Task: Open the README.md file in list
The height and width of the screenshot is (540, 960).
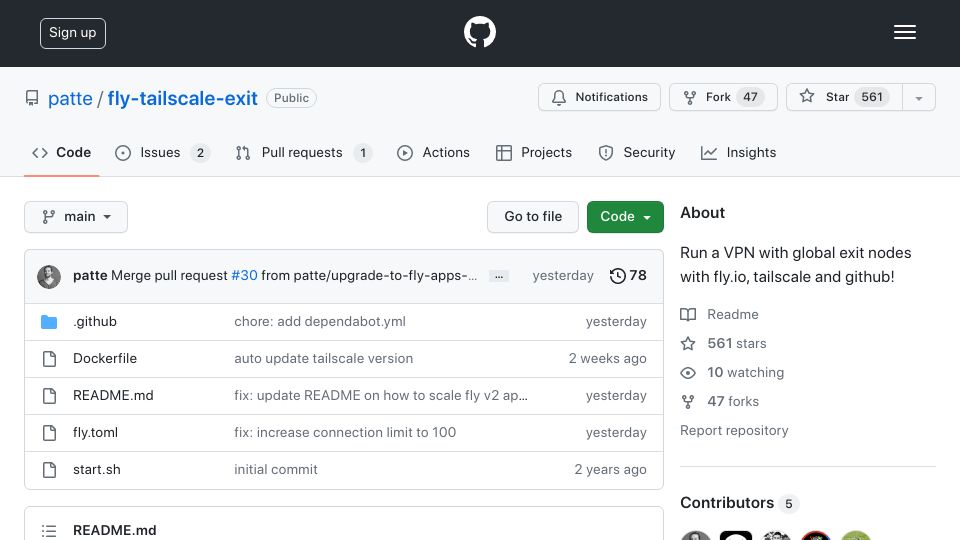Action: pos(113,396)
